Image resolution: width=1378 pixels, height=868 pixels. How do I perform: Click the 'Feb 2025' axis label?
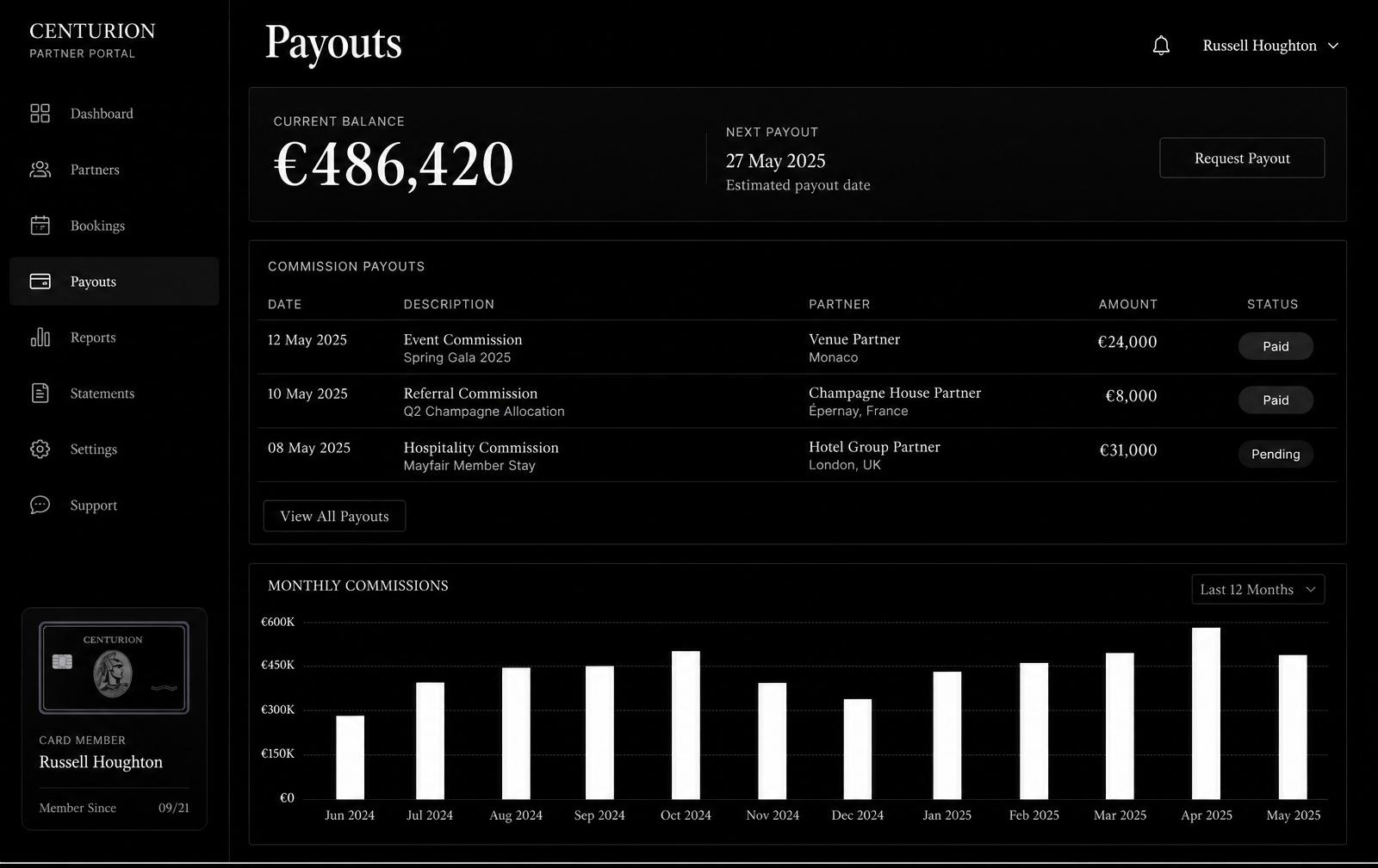tap(1033, 815)
